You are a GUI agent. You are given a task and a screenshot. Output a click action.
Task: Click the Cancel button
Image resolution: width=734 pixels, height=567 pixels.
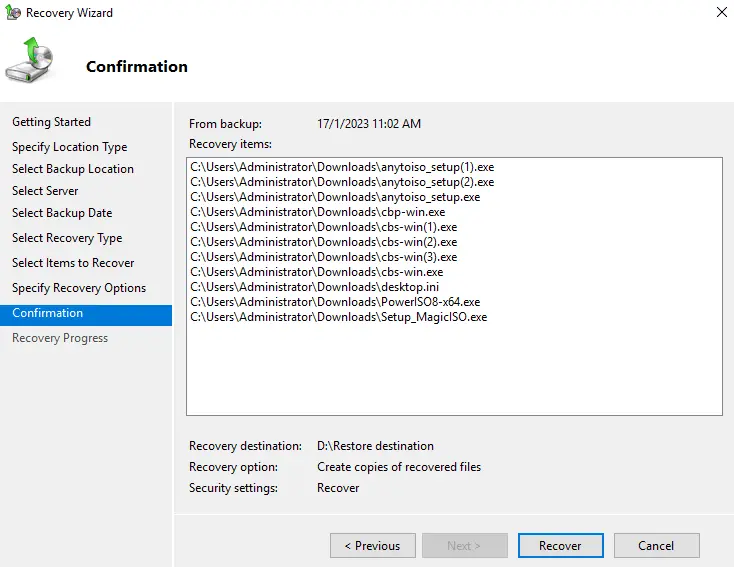[x=656, y=545]
